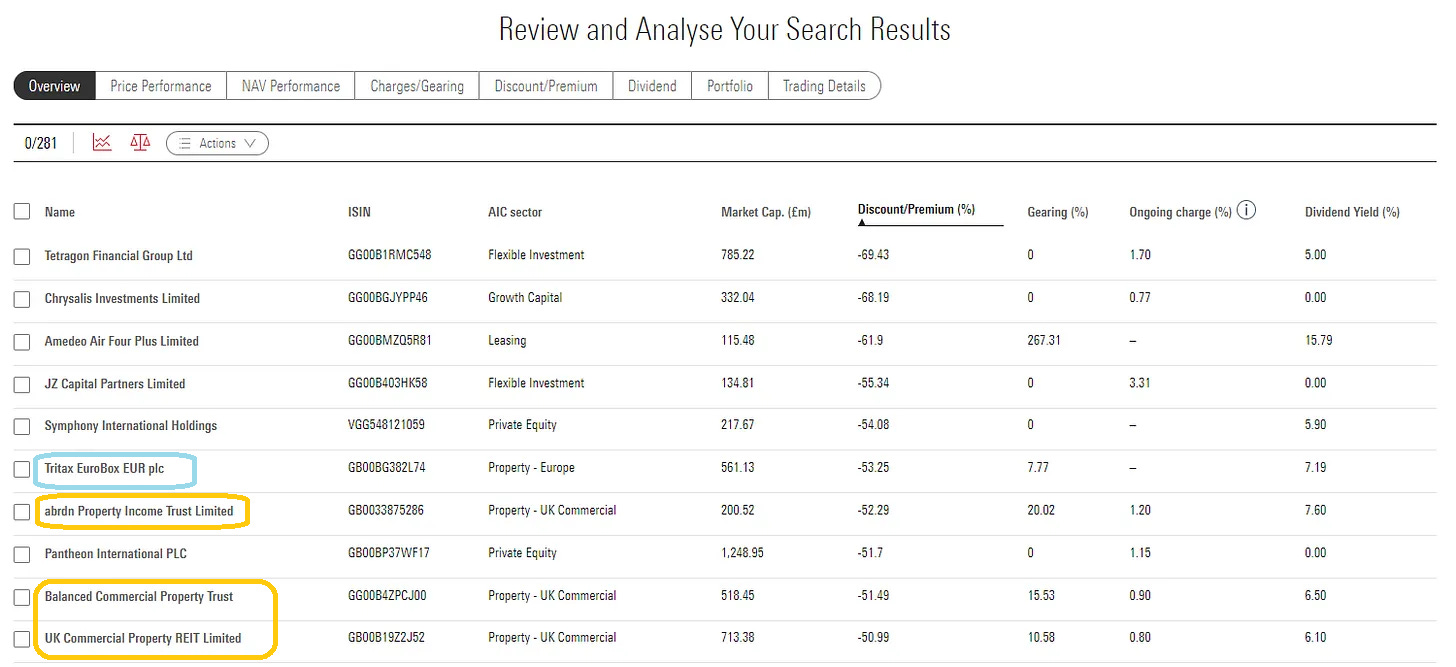Switch to the NAV Performance tab

[291, 86]
